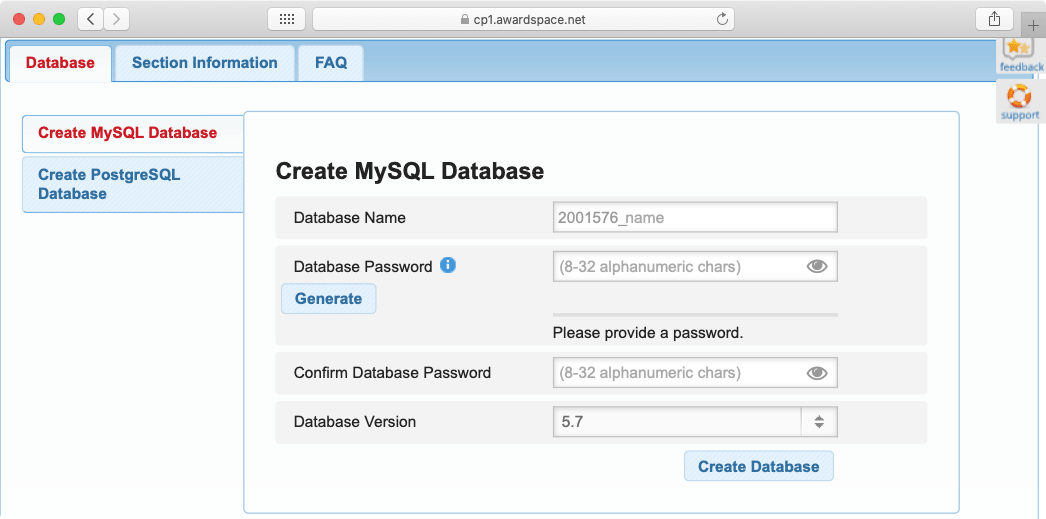Open Safari's tab overview grid icon
The width and height of the screenshot is (1046, 519).
tap(286, 19)
